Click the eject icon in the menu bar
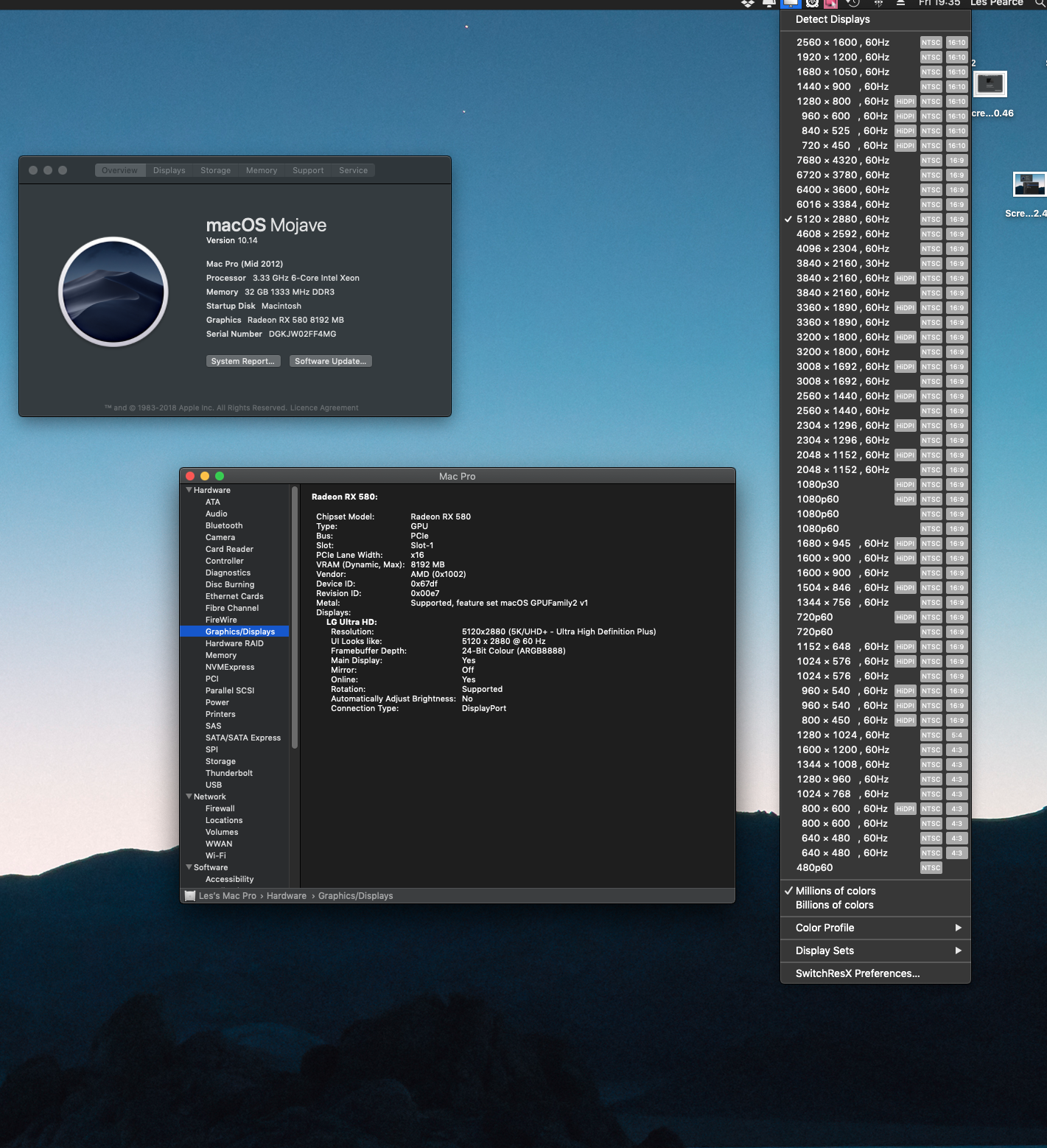 (900, 4)
